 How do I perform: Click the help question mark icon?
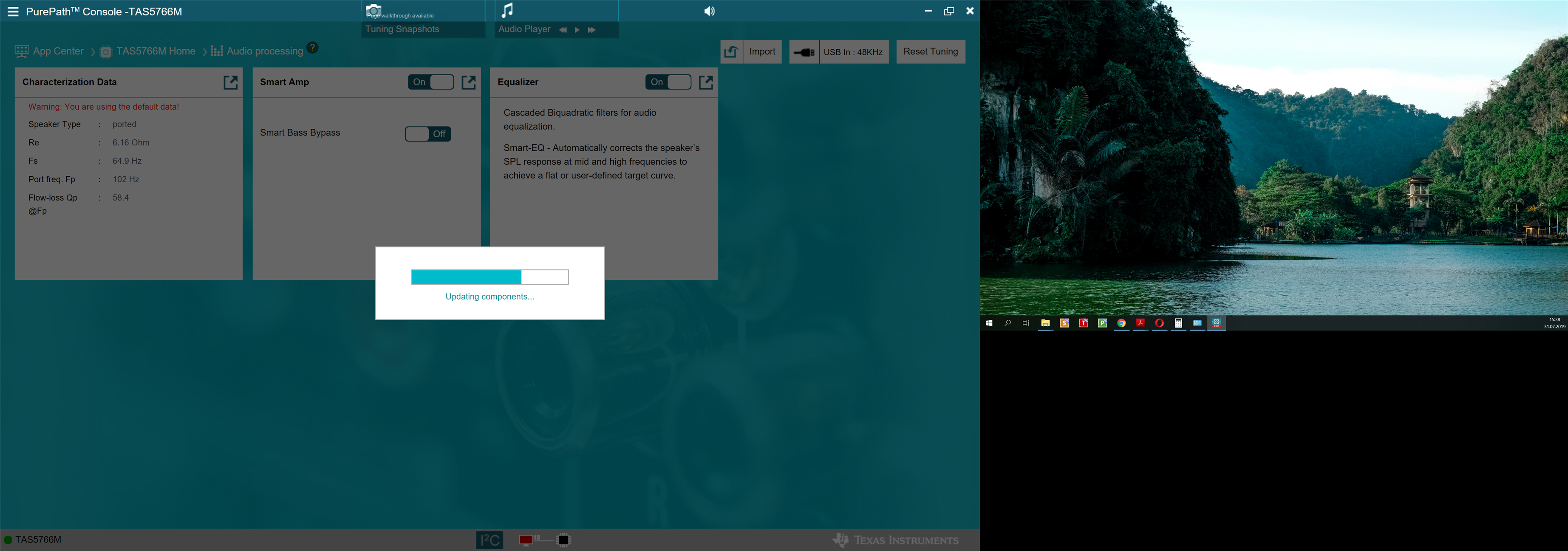coord(312,48)
